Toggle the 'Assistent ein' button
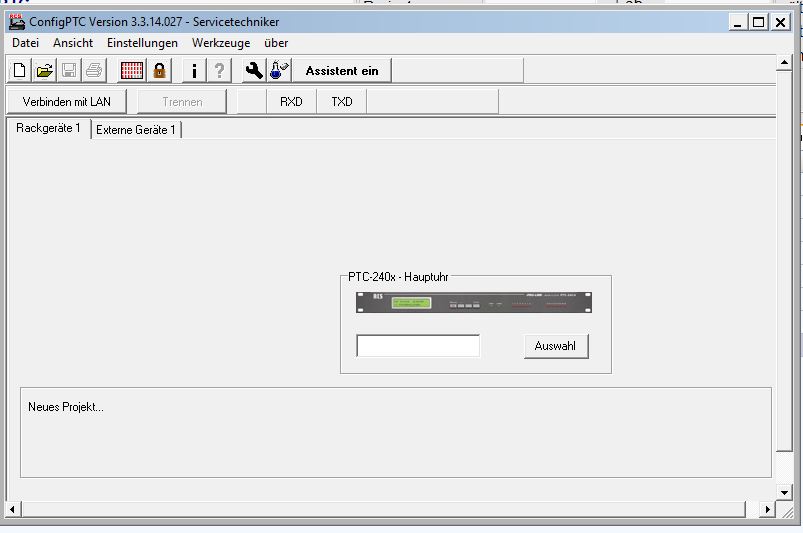This screenshot has width=803, height=533. 342,71
